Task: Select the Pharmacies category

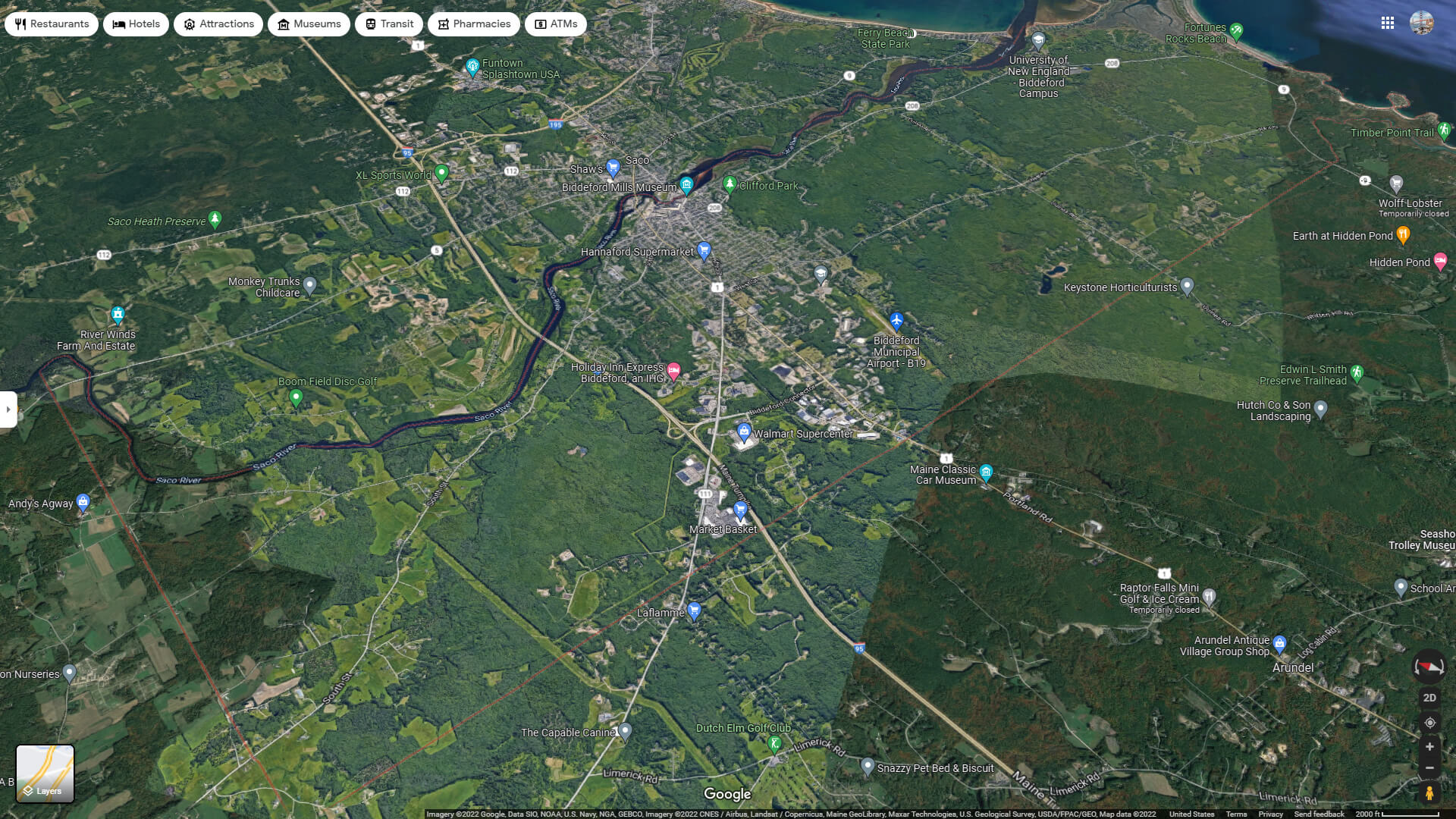Action: 473,24
